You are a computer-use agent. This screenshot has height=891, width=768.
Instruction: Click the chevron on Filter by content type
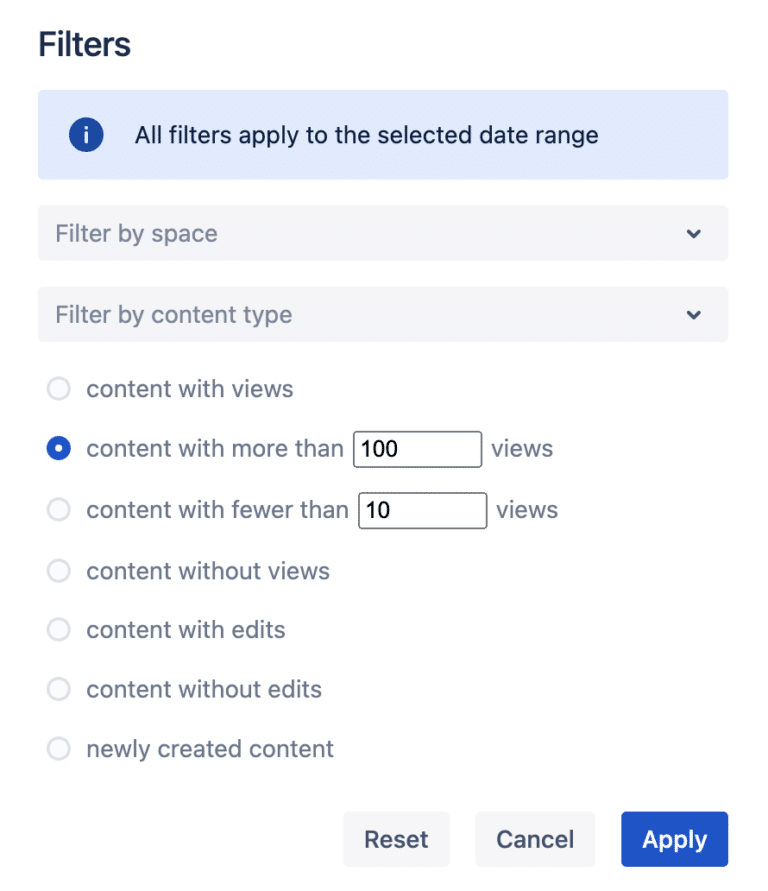coord(694,314)
